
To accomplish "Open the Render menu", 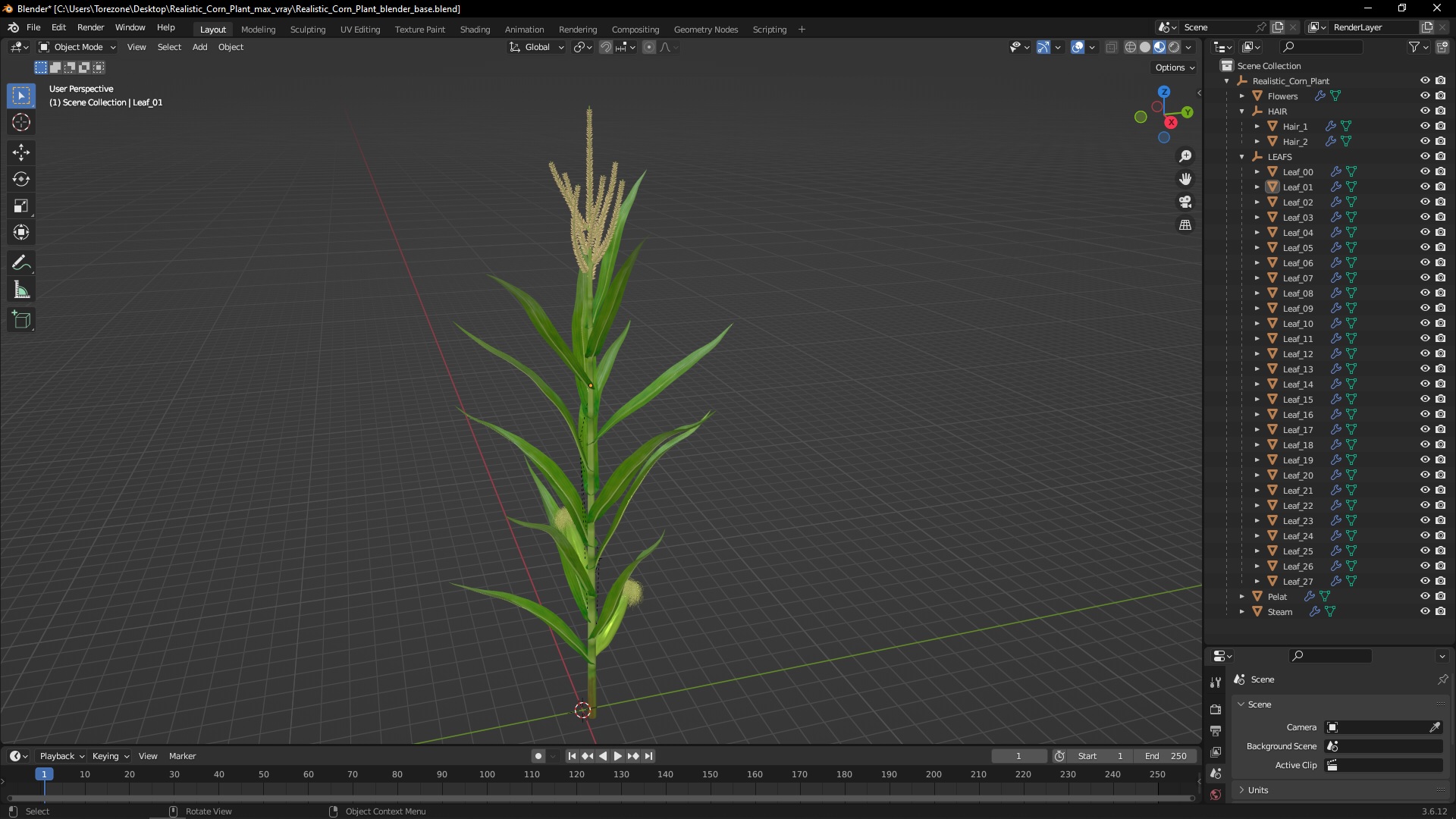I will (90, 27).
